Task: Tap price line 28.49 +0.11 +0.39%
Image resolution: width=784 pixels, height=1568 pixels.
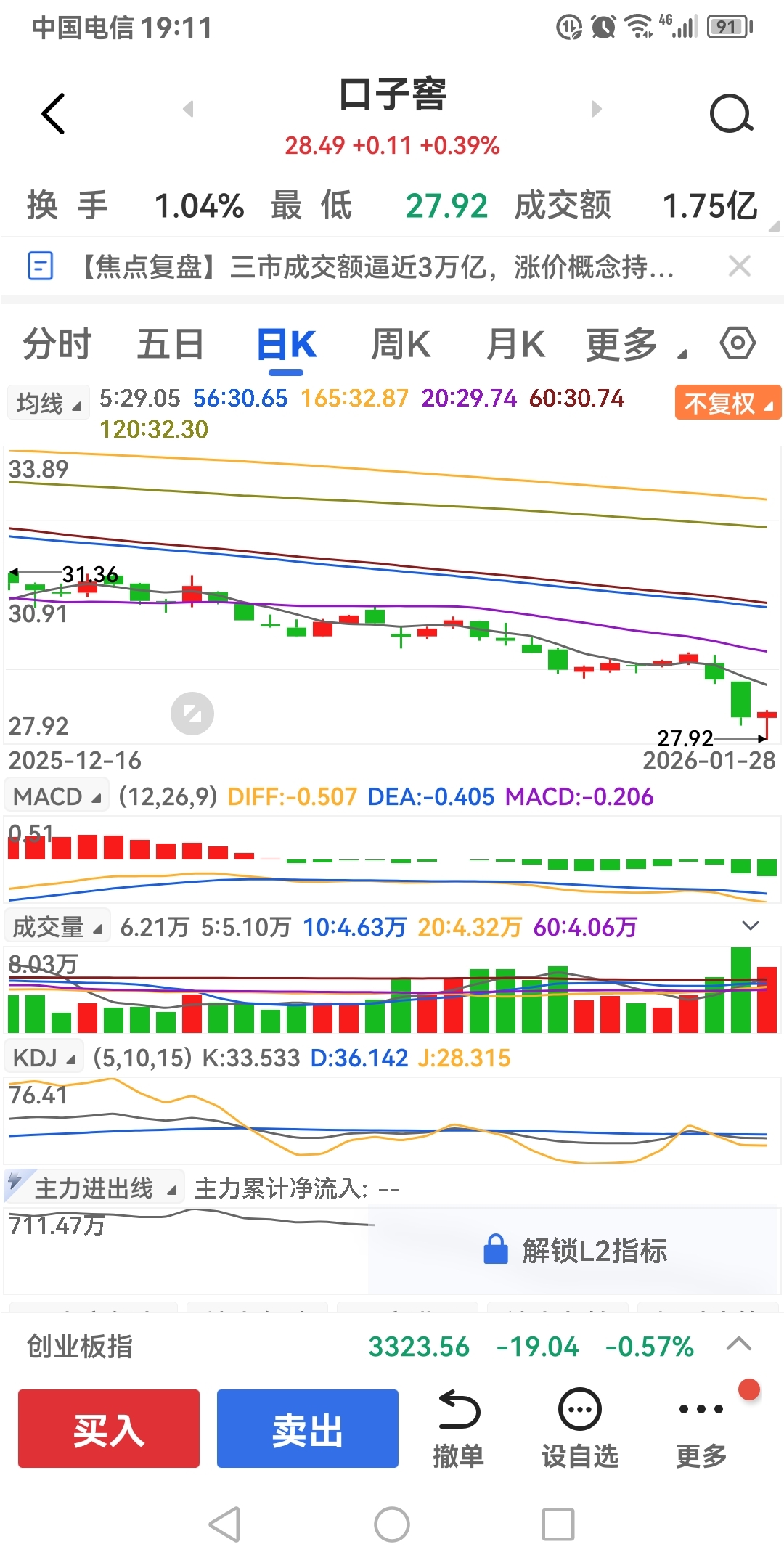Action: pos(392,145)
